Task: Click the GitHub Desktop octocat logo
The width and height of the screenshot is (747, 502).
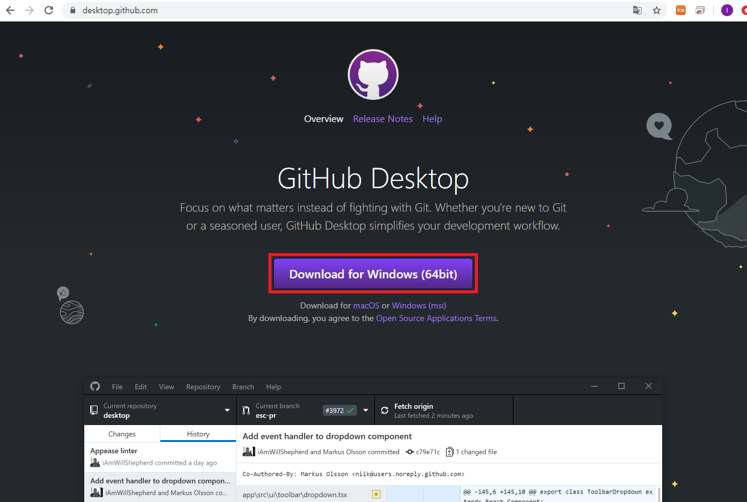Action: [x=373, y=75]
